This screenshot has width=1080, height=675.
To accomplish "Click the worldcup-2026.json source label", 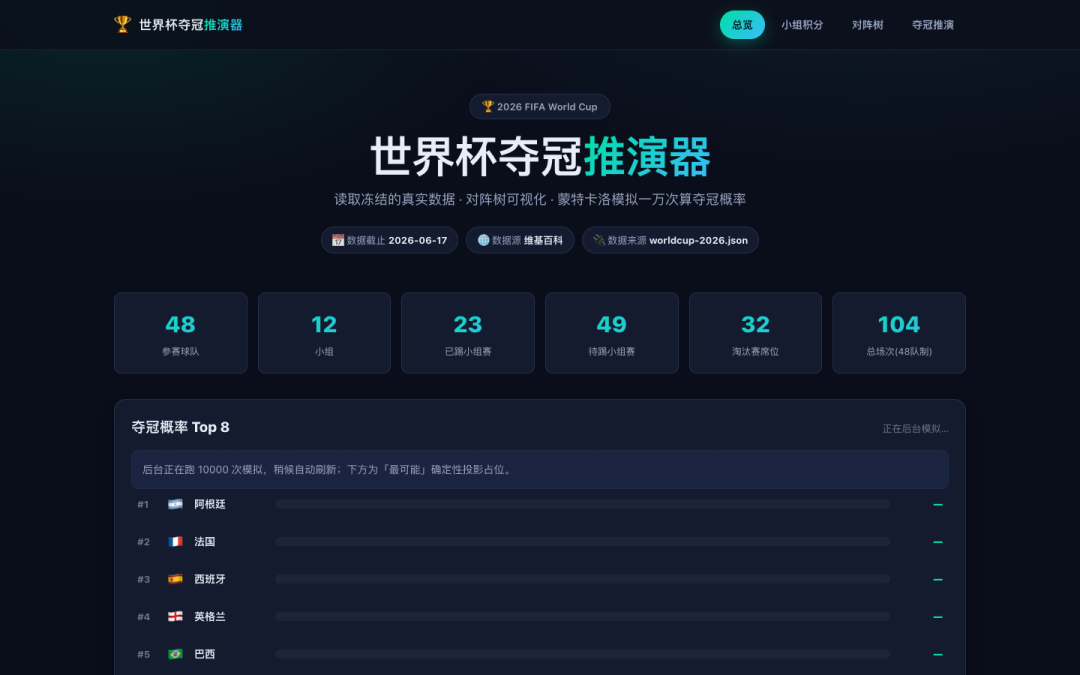I will click(x=698, y=240).
